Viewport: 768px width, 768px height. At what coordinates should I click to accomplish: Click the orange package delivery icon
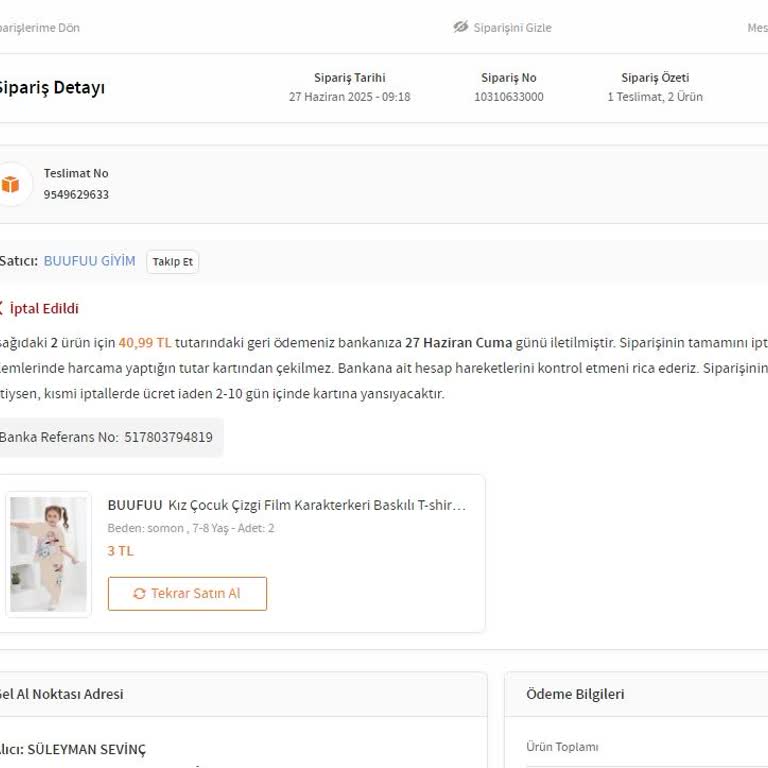tap(10, 184)
